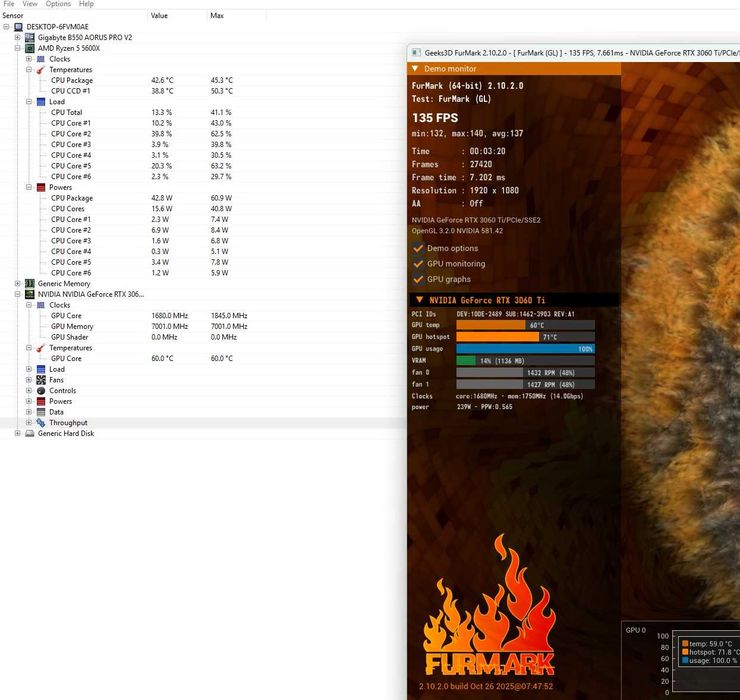The image size is (740, 700).
Task: Click the Sensor column header
Action: click(74, 16)
